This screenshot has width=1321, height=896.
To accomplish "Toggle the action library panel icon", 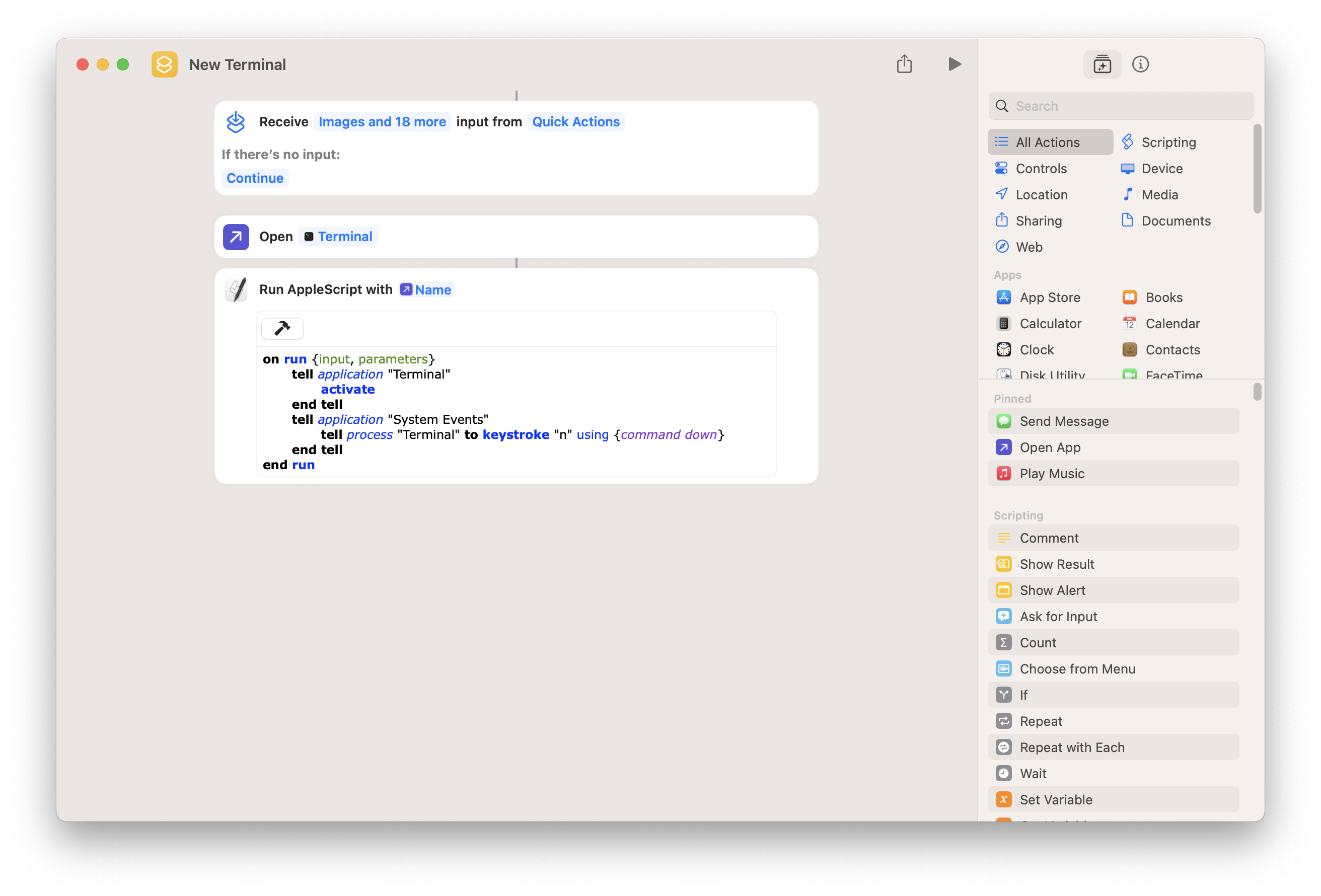I will click(1102, 64).
